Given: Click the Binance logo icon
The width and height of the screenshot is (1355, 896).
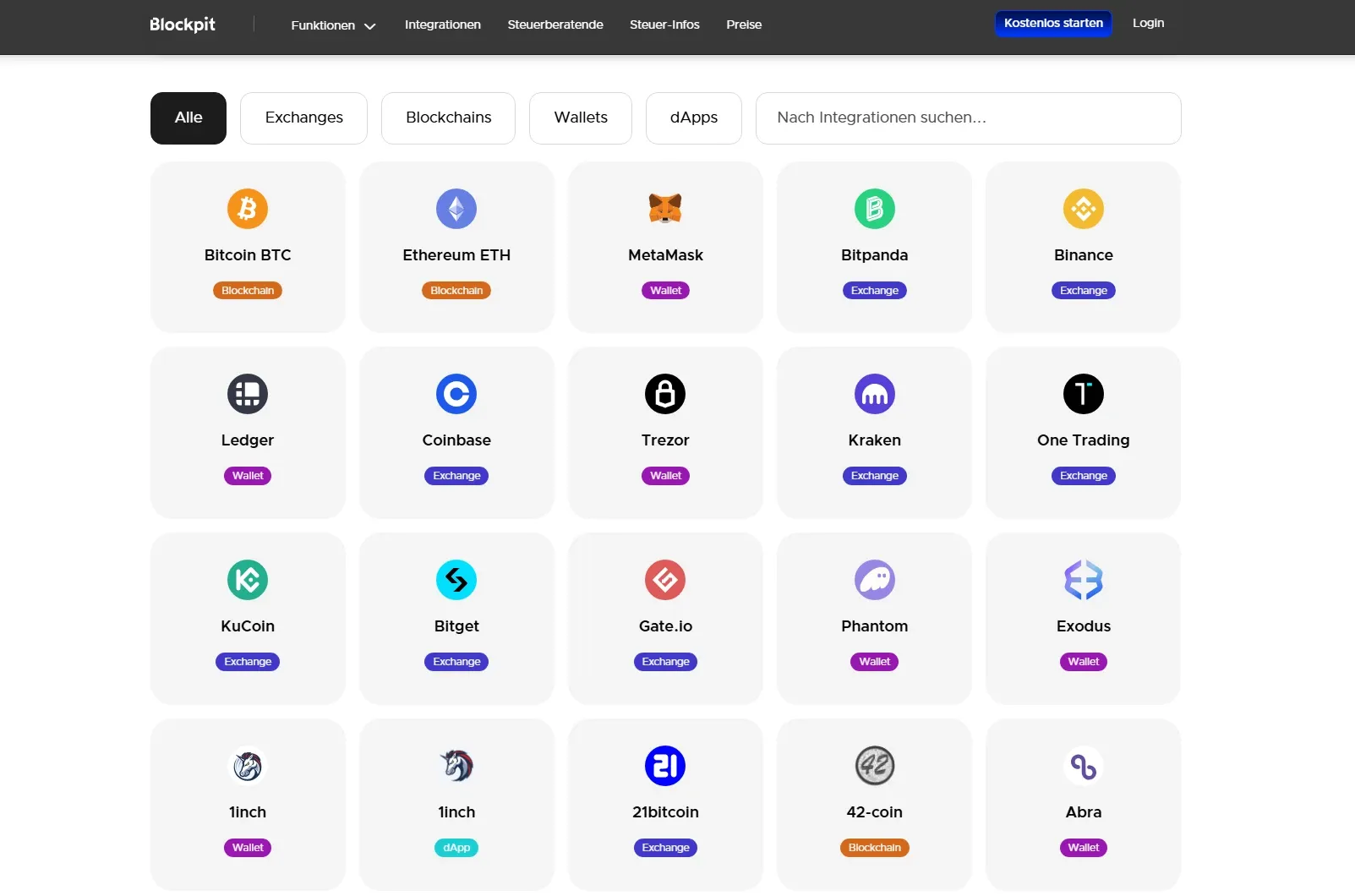Looking at the screenshot, I should click(x=1084, y=209).
